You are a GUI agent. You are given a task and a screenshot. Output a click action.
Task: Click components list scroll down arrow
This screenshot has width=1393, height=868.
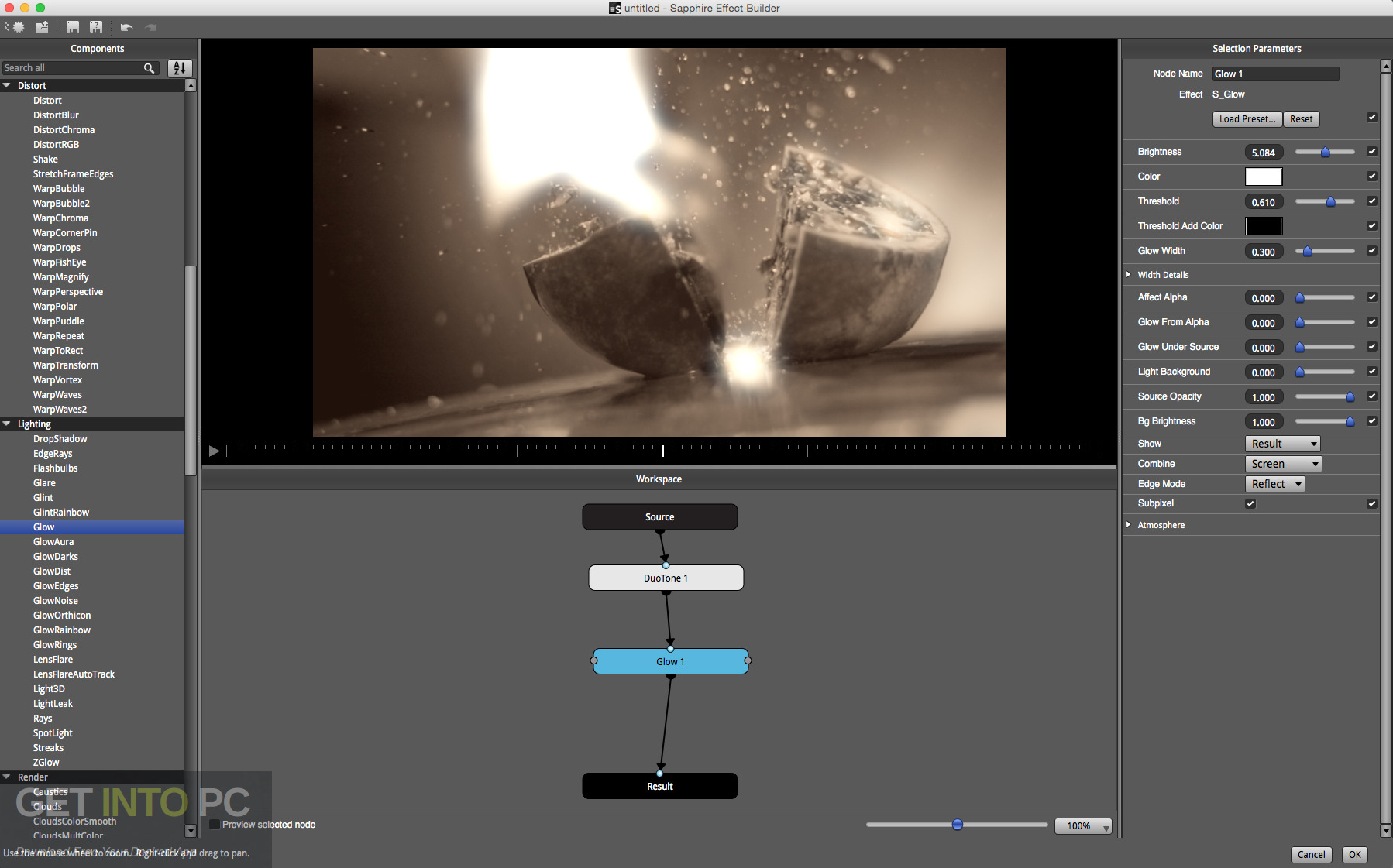[x=191, y=831]
